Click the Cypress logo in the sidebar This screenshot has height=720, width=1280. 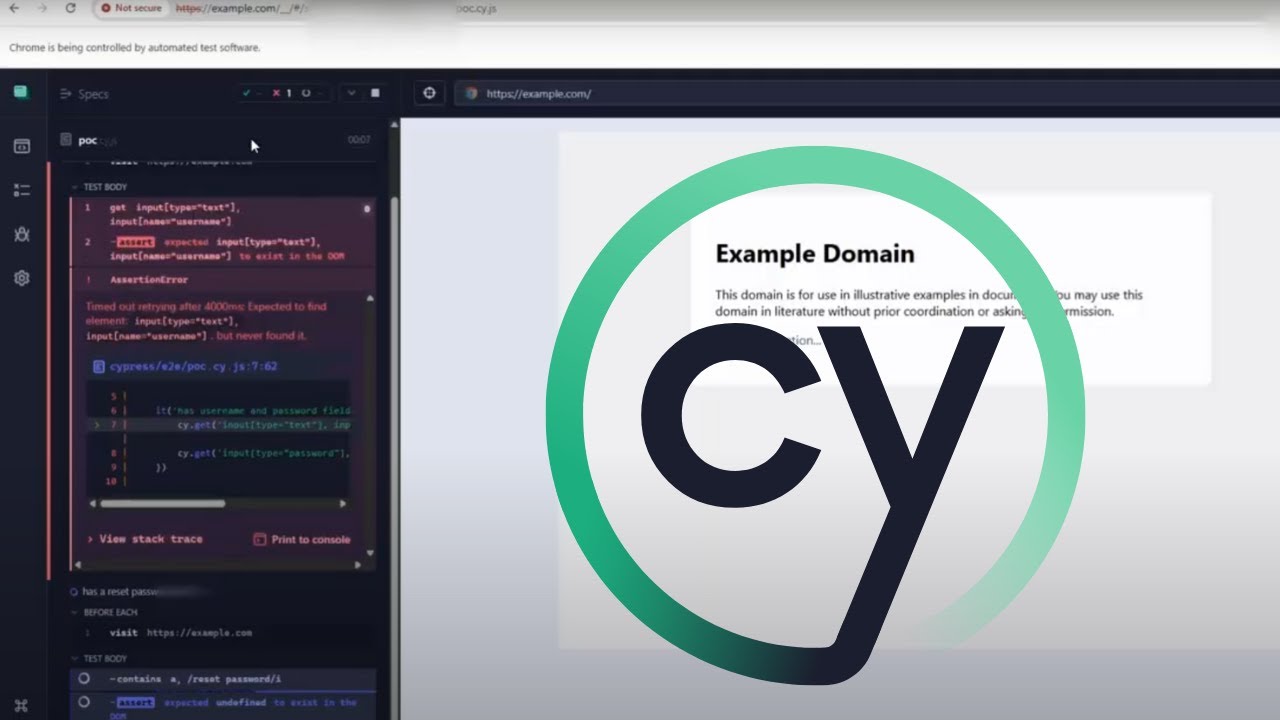[21, 93]
